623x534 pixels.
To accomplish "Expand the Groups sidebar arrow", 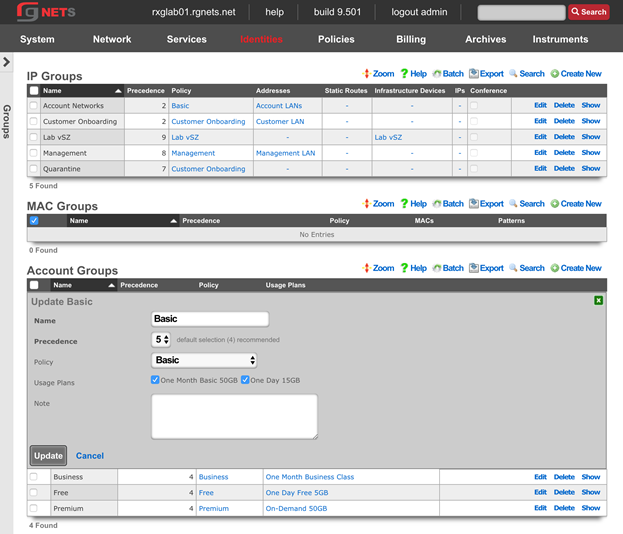I will pyautogui.click(x=7, y=62).
